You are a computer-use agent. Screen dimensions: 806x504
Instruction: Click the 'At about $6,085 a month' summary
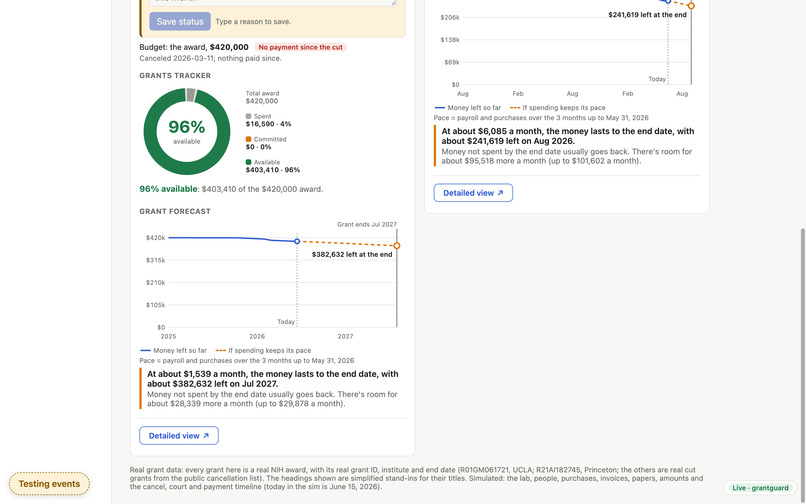[x=567, y=136]
